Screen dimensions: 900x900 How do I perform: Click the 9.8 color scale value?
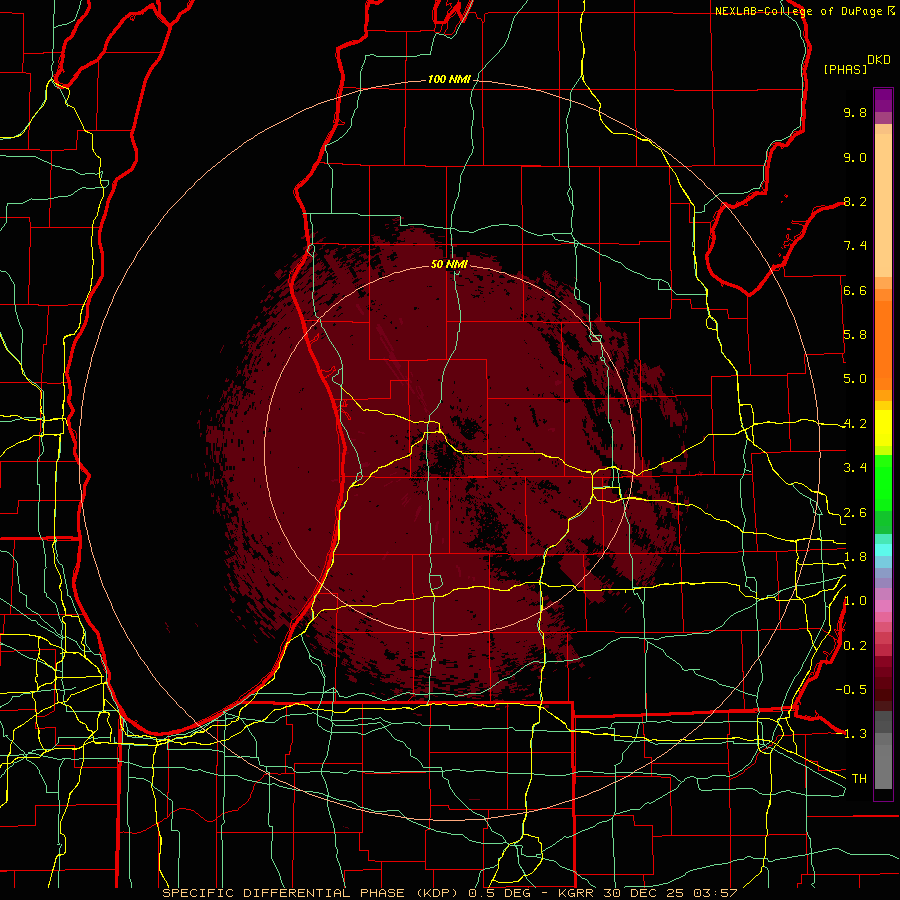855,112
